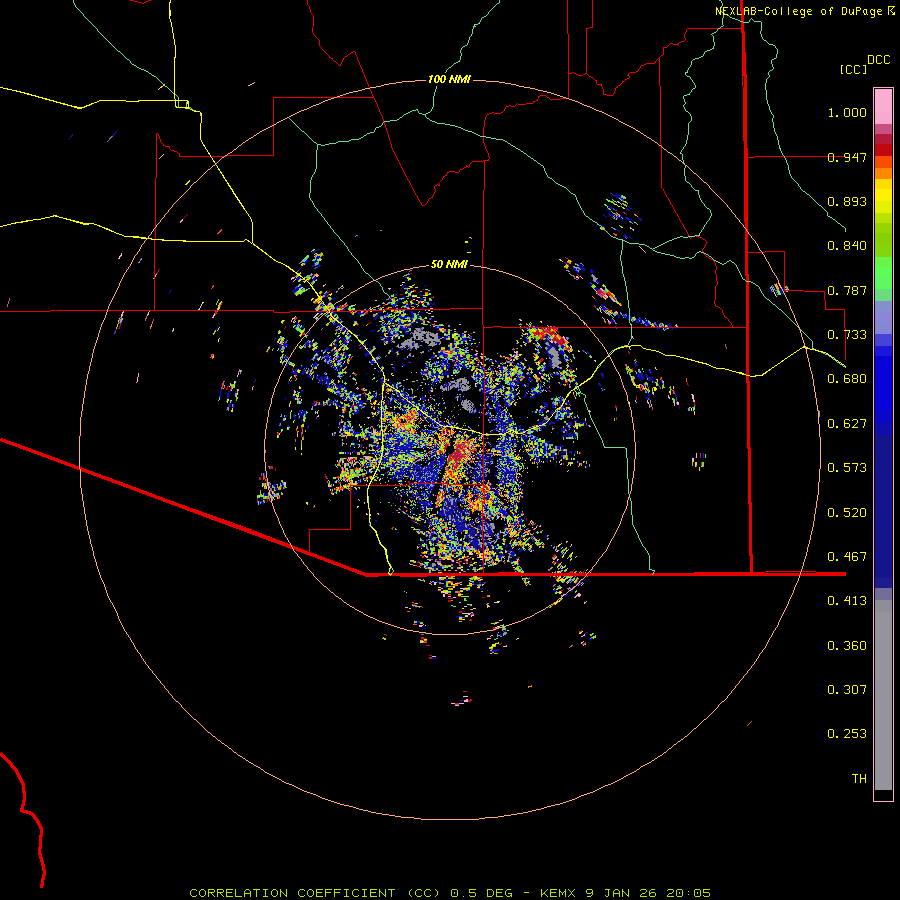Click the 0.413 scale value

(847, 601)
